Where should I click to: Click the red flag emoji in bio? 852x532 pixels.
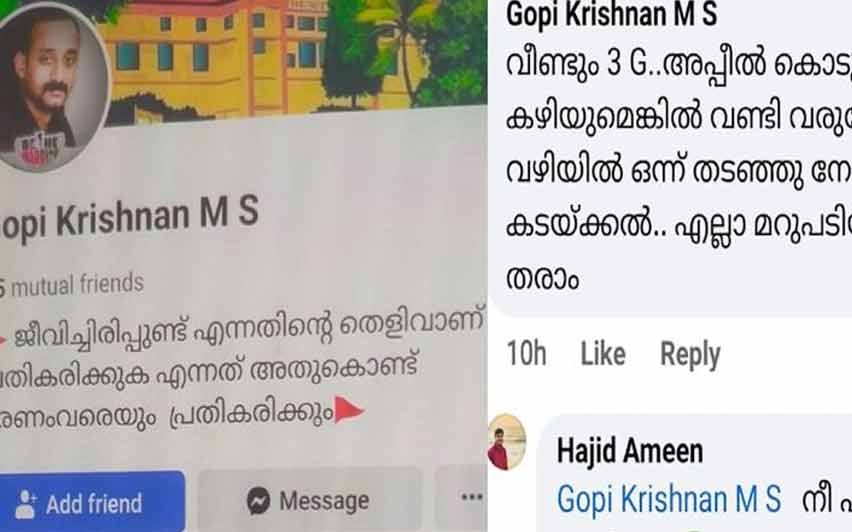click(348, 410)
